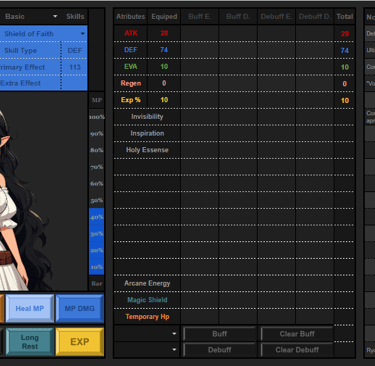Set MP bar to 70%
Image resolution: width=375 pixels, height=366 pixels.
point(97,167)
